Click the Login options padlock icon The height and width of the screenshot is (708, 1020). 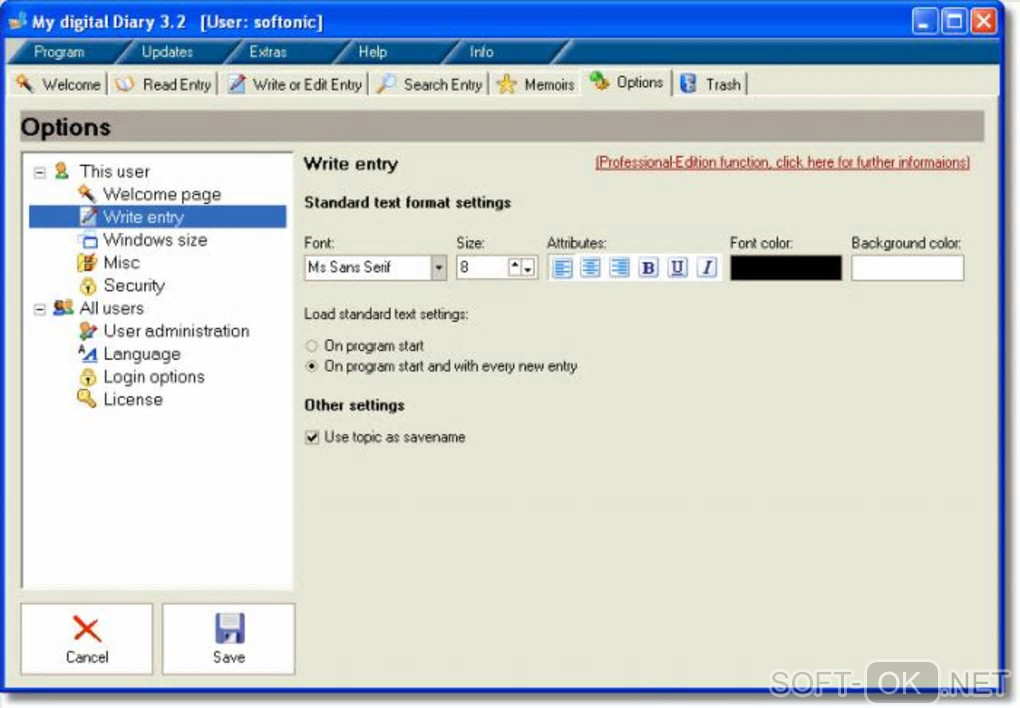coord(88,377)
